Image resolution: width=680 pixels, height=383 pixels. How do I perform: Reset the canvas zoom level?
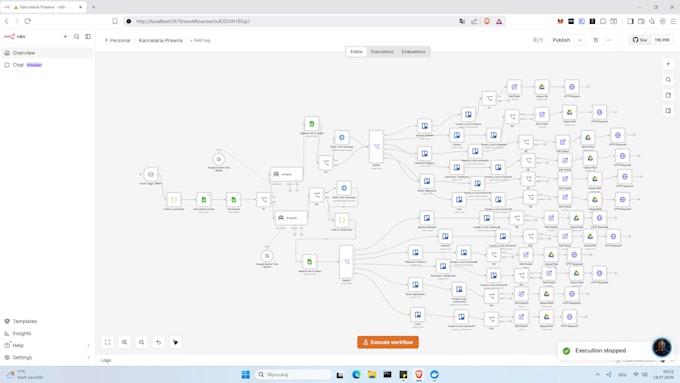click(x=158, y=342)
